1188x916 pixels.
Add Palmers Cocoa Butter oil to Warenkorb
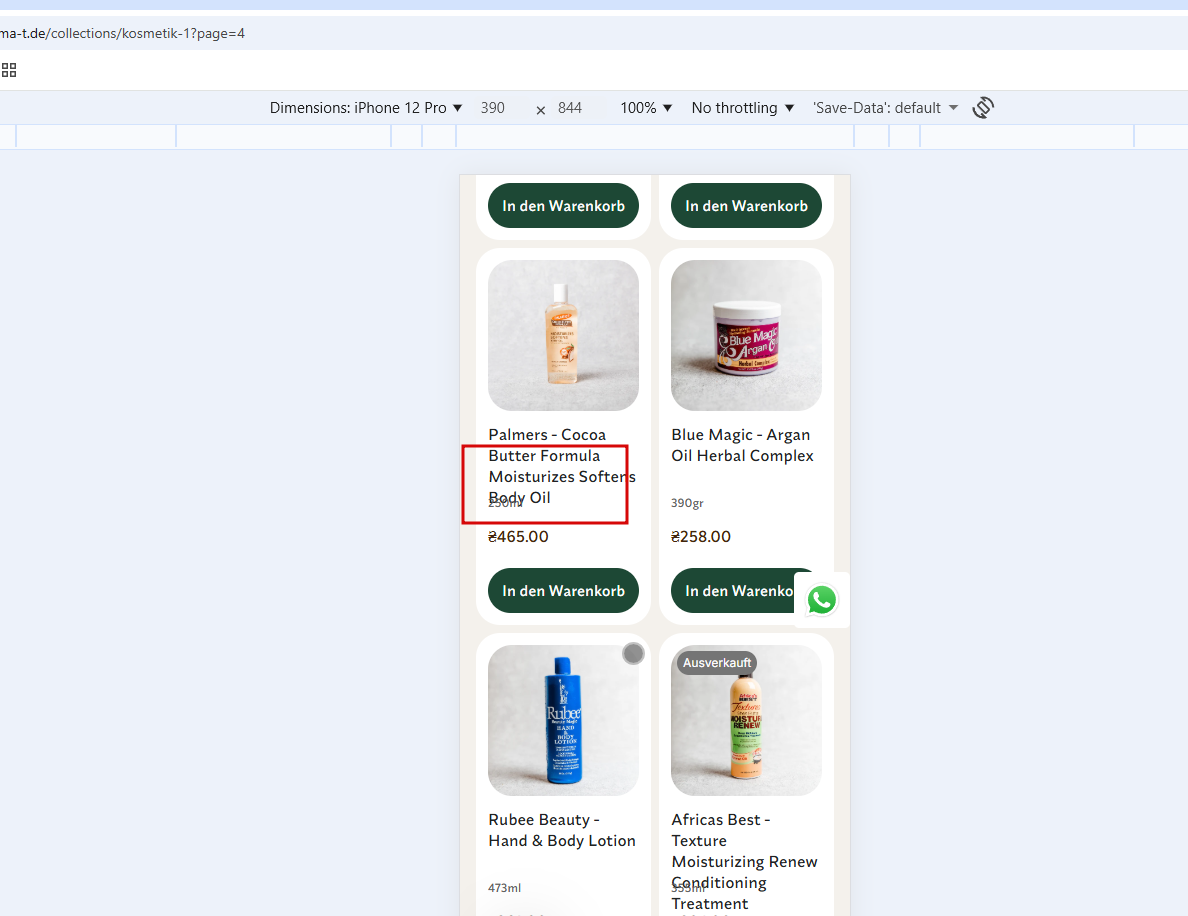[563, 591]
